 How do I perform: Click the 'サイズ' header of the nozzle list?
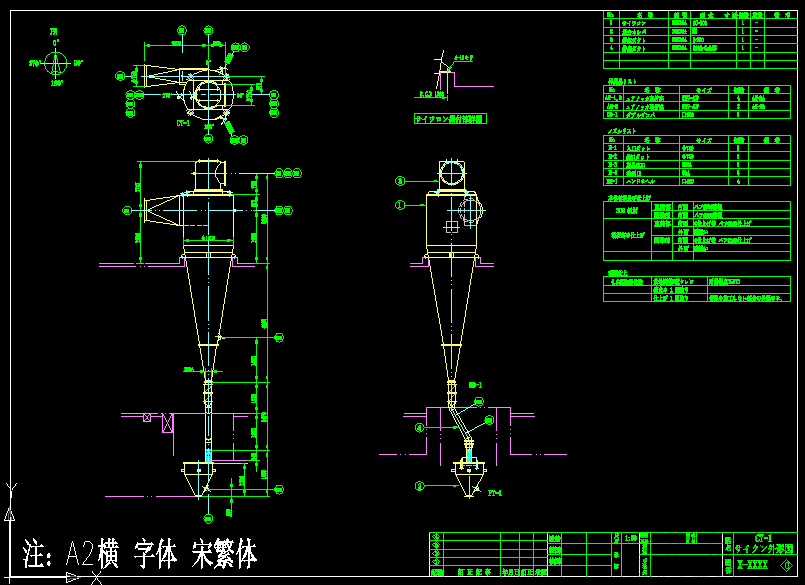click(704, 140)
